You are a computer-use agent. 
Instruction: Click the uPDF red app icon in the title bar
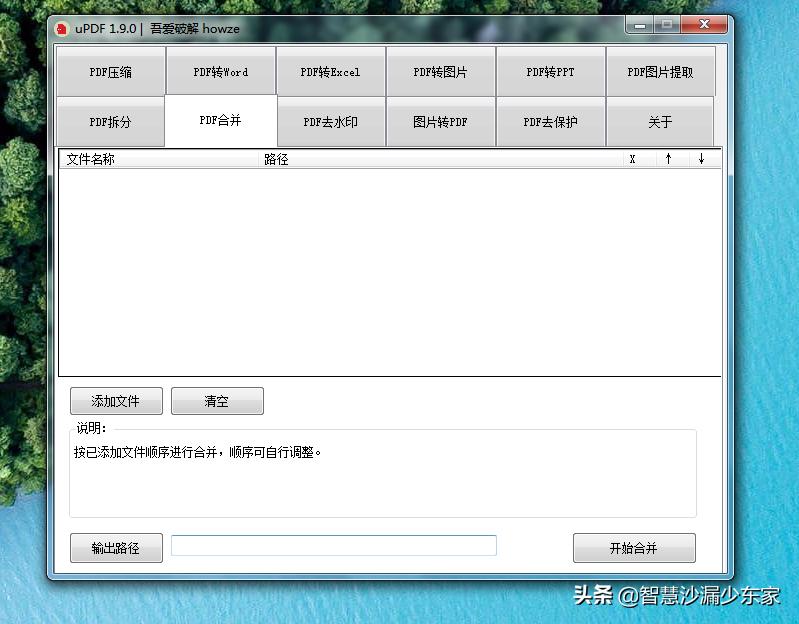(62, 29)
